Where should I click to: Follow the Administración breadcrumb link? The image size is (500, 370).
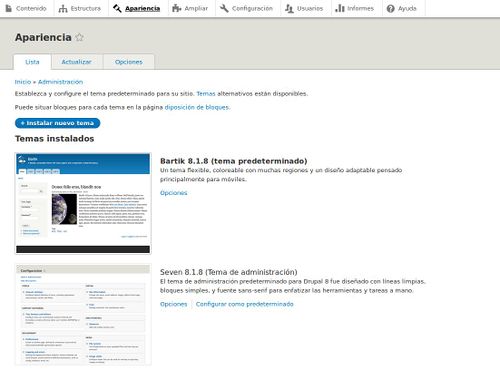point(60,82)
